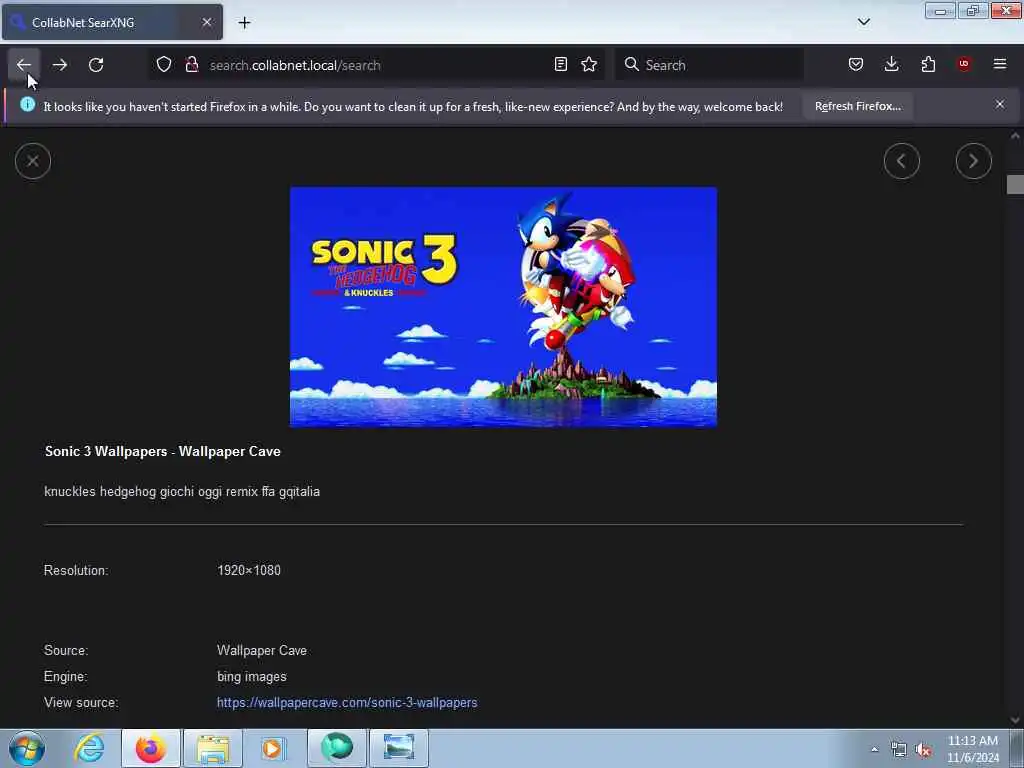Viewport: 1024px width, 768px height.
Task: Close the CollabNet SearXNG tab
Action: point(206,22)
